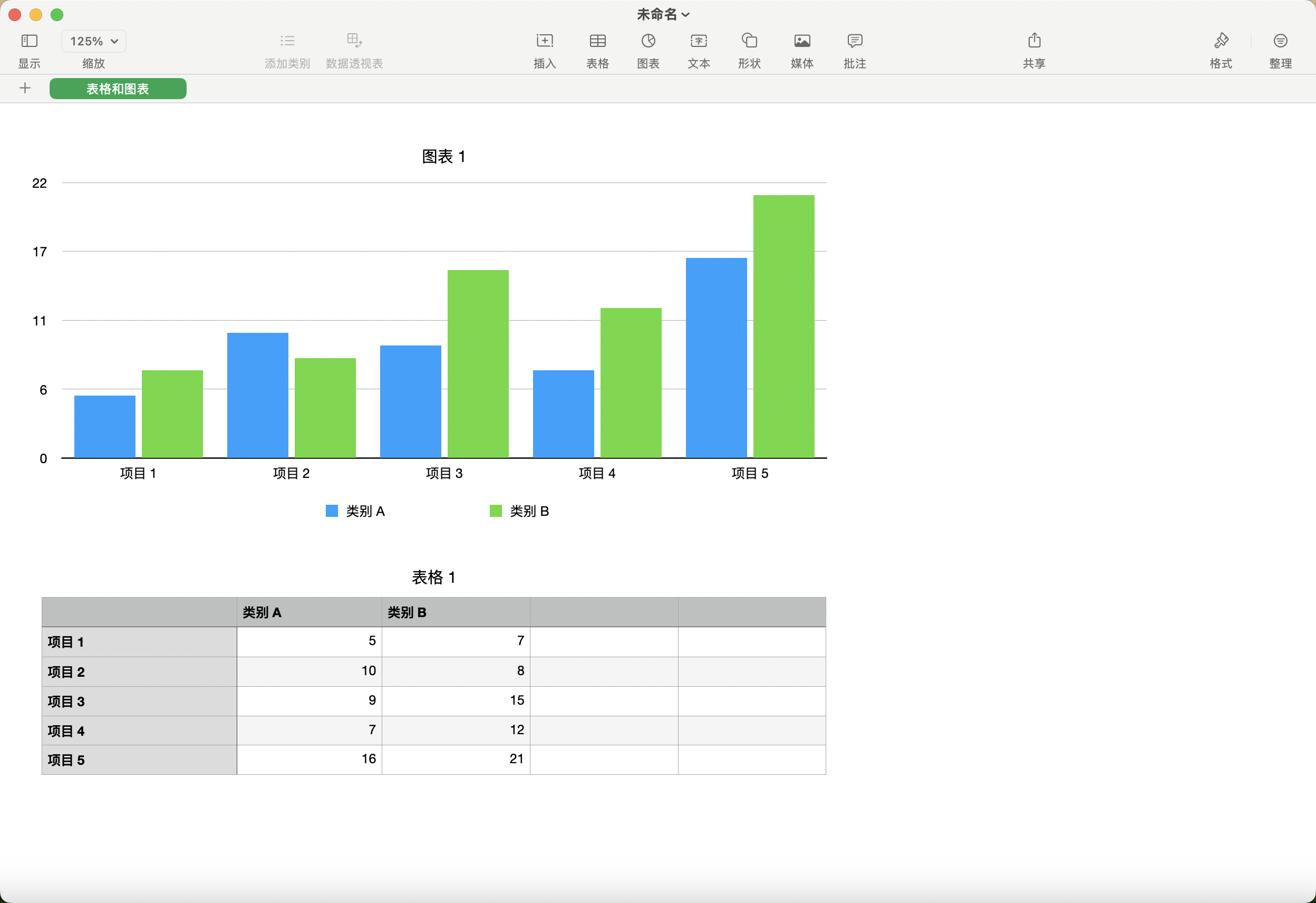Select the blue bar for 项目 2
Screen dimensions: 1316x903
coord(258,395)
